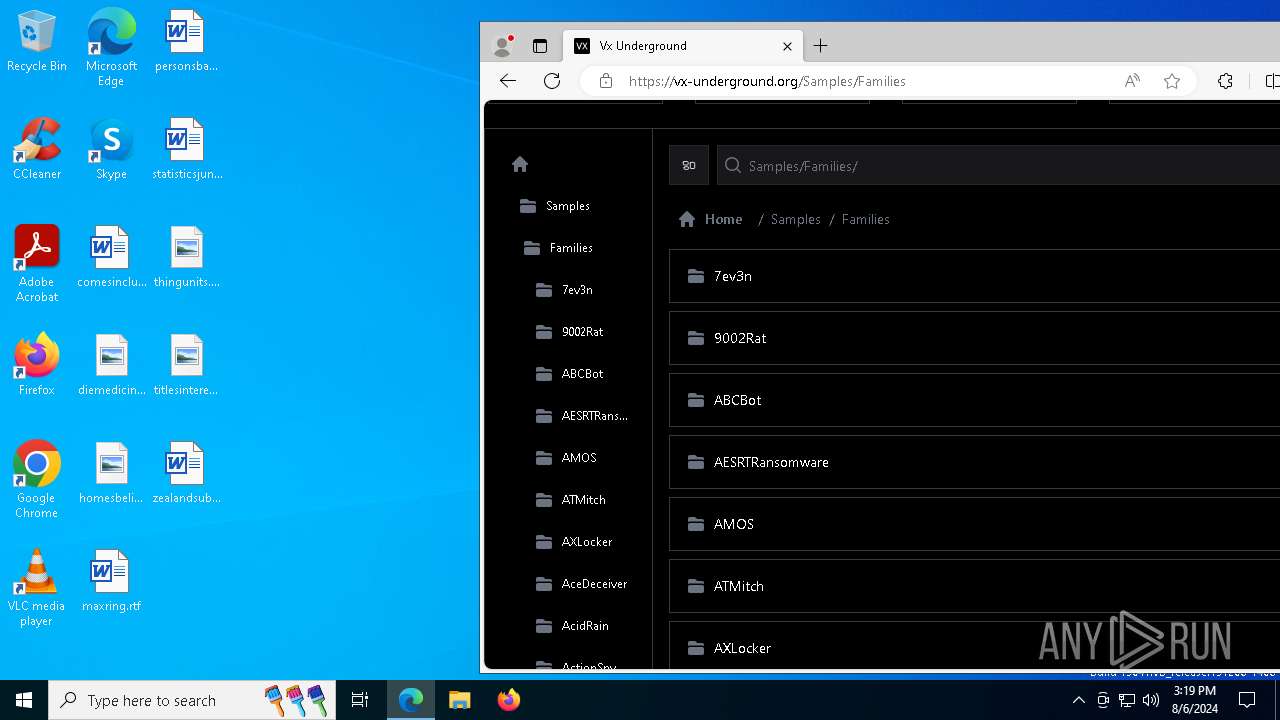Click Families in breadcrumb
1280x720 pixels.
[865, 219]
